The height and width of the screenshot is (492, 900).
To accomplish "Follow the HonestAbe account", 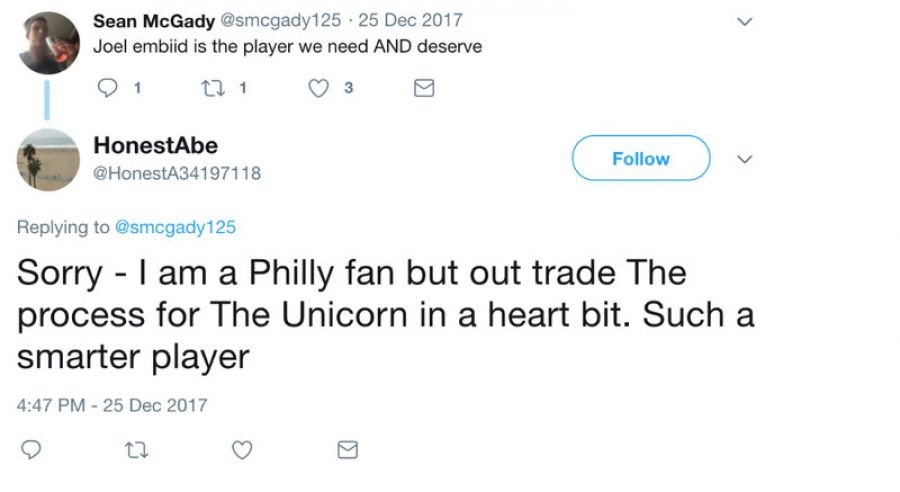I will [x=640, y=159].
